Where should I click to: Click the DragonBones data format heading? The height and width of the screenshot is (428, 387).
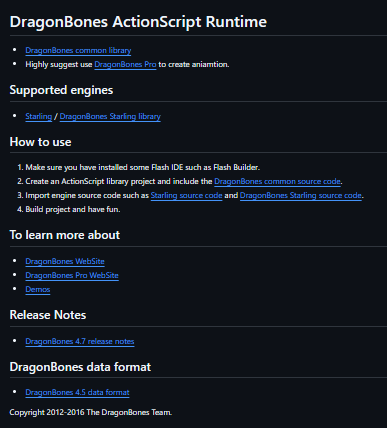coord(80,367)
